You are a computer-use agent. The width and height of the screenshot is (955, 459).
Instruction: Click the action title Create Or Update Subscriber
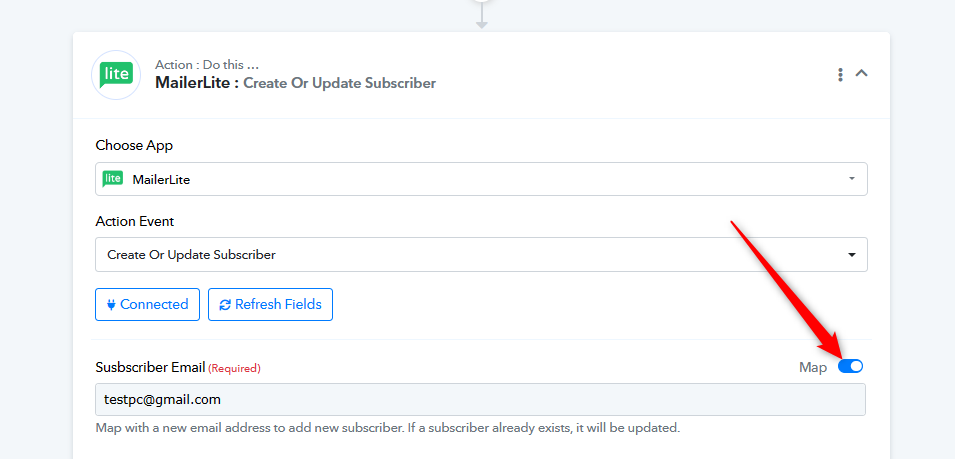coord(339,83)
